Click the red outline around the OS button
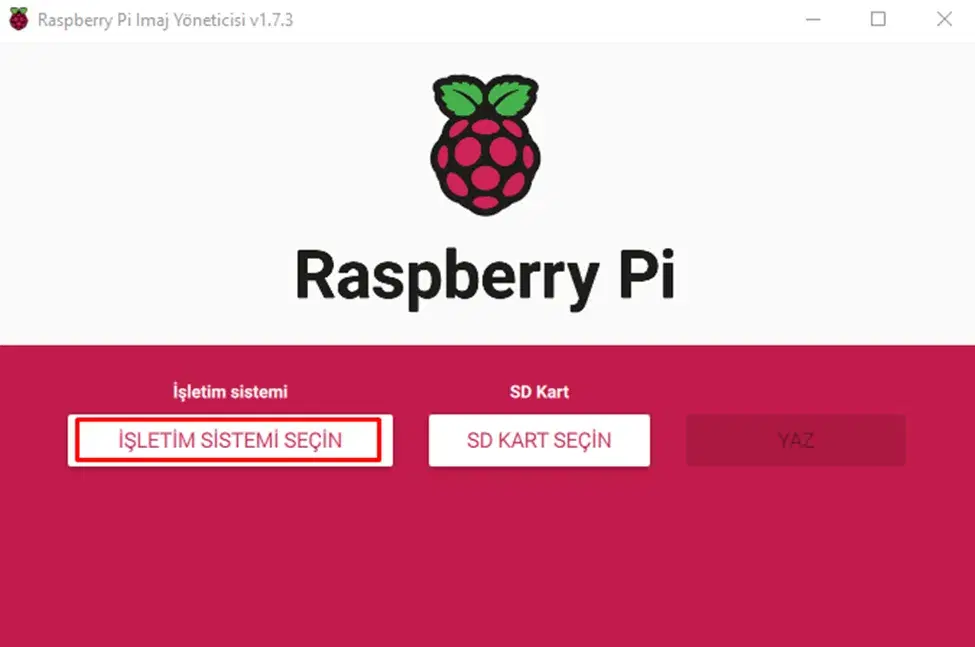 click(228, 420)
